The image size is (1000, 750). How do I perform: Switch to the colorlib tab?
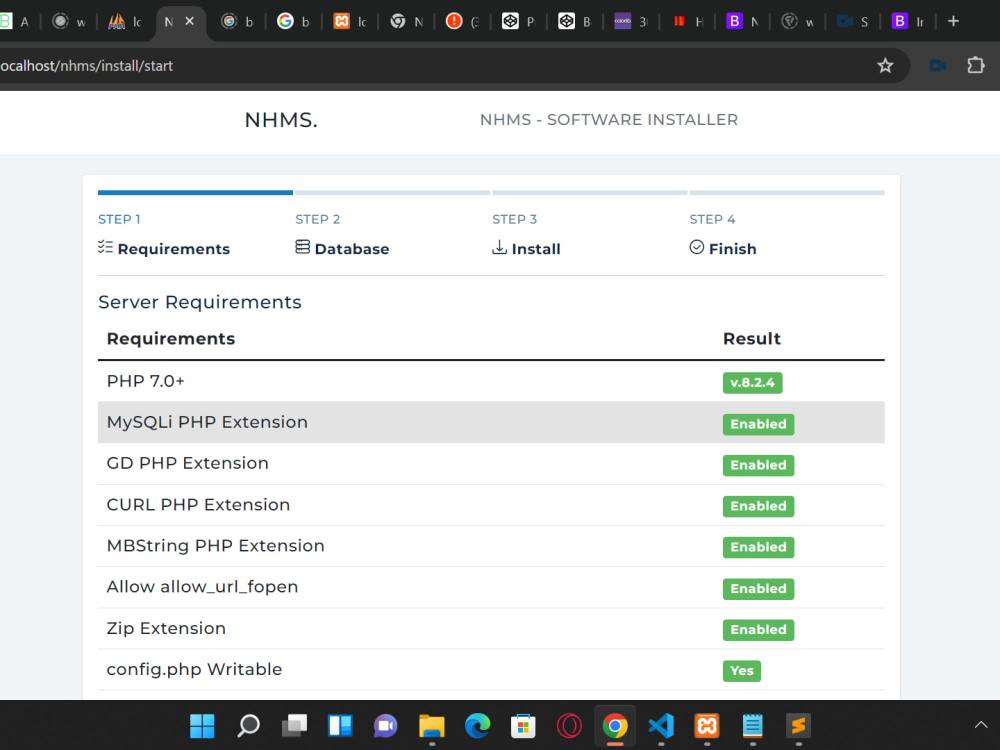pyautogui.click(x=631, y=22)
